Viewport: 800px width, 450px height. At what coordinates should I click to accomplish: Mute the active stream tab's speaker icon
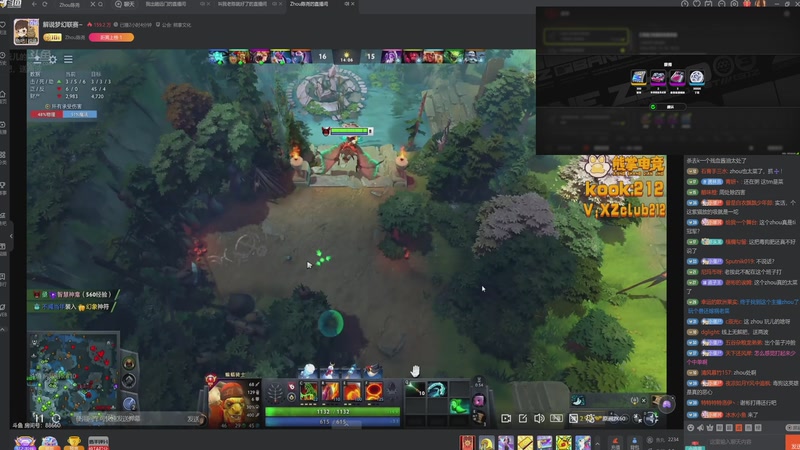coord(346,4)
